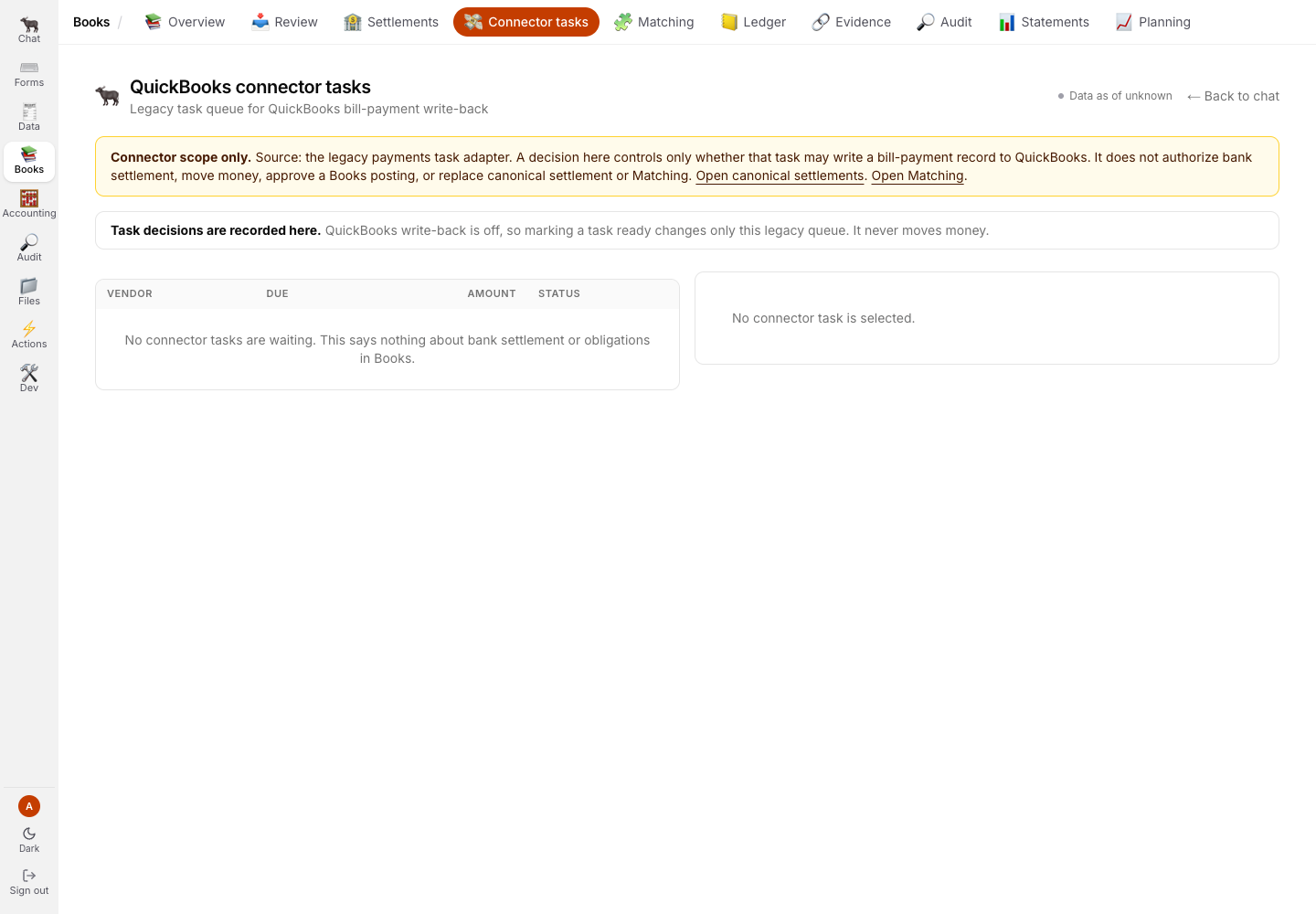Open Chat from the sidebar

[x=29, y=30]
